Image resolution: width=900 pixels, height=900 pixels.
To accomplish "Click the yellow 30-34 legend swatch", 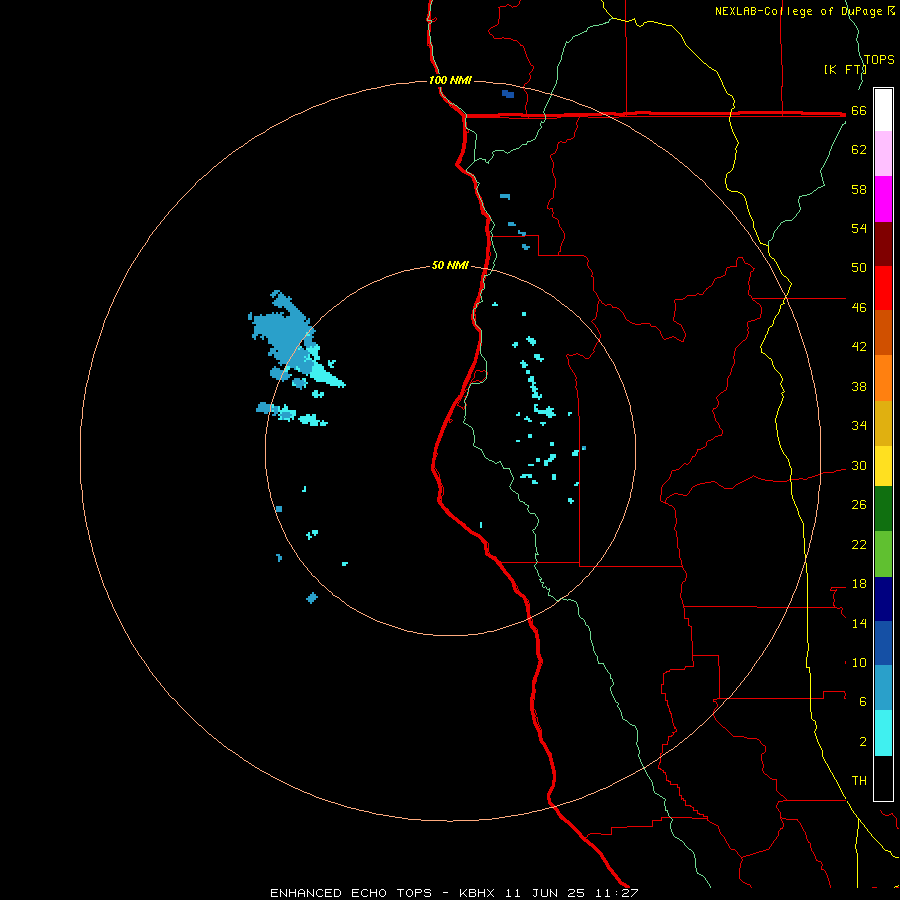I will point(883,466).
